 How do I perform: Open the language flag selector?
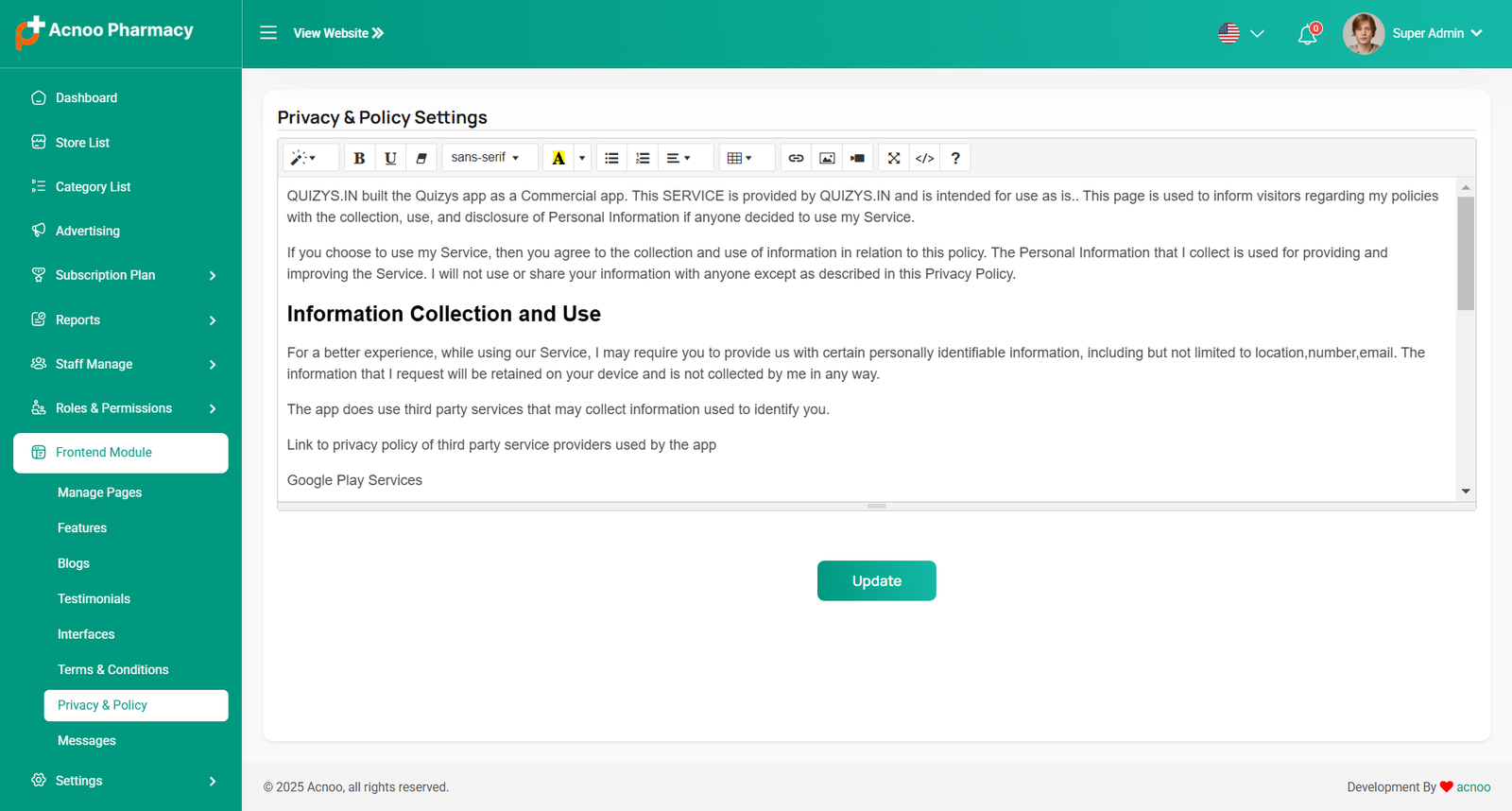coord(1241,33)
